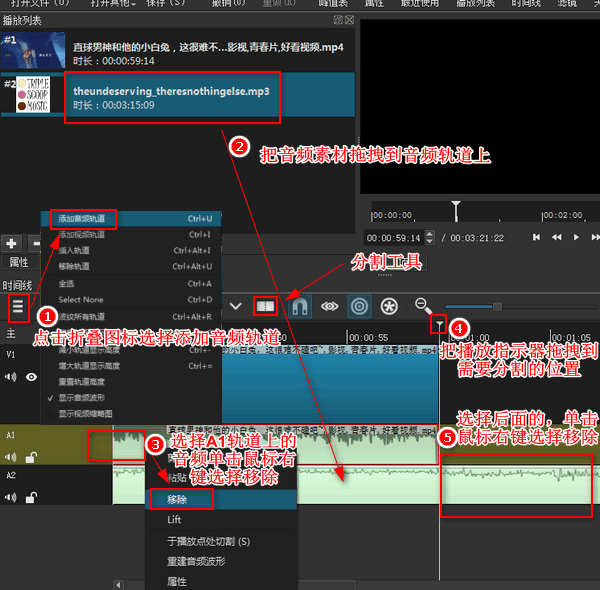Open the timeline hamburger menu
This screenshot has width=600, height=590.
coord(18,307)
